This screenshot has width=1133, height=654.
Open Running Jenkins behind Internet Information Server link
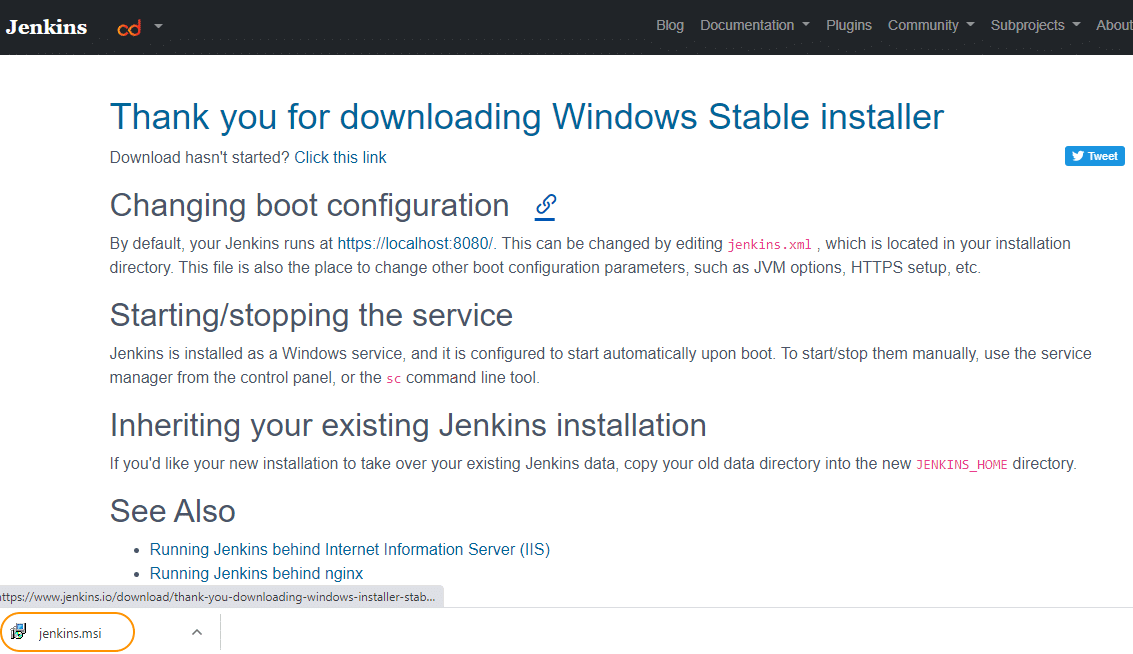point(350,549)
